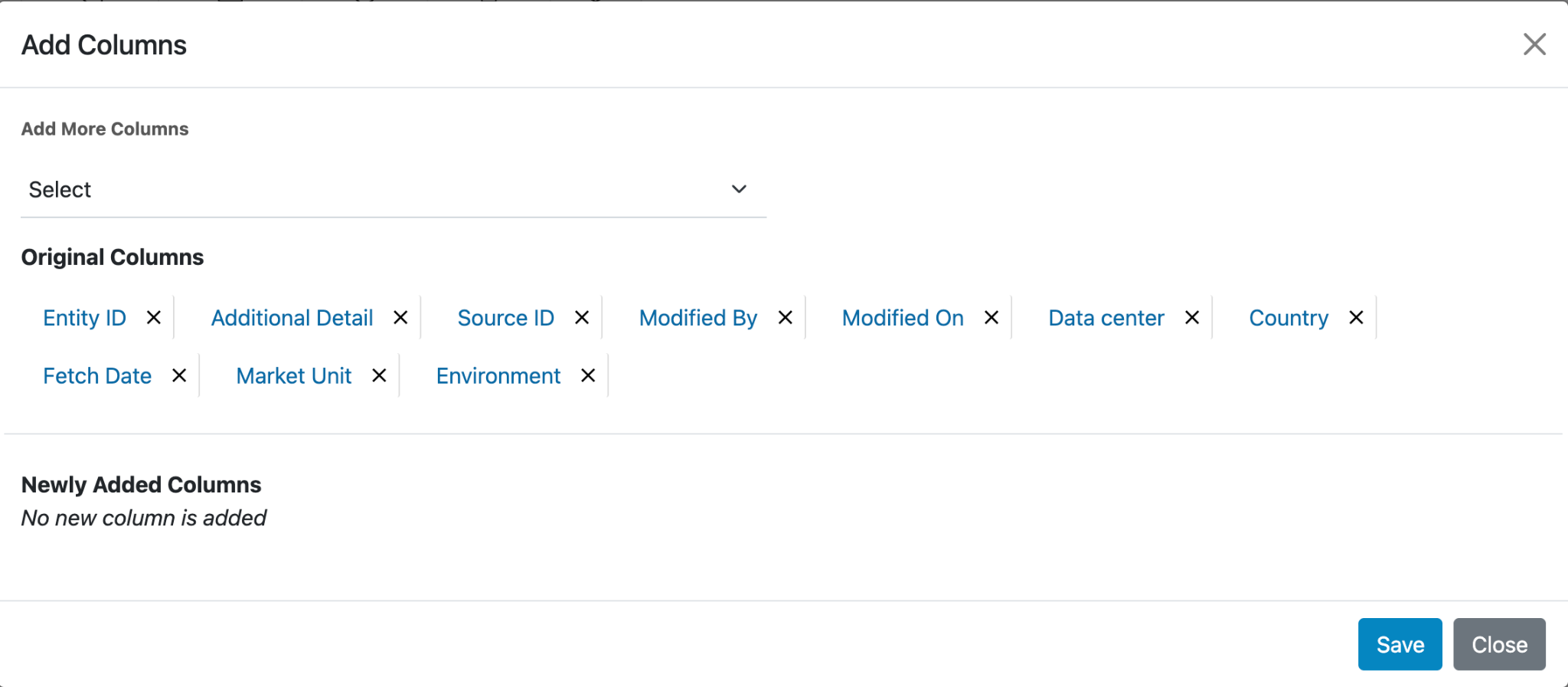Screen dimensions: 1568x687
Task: Remove the Country column
Action: point(1356,318)
